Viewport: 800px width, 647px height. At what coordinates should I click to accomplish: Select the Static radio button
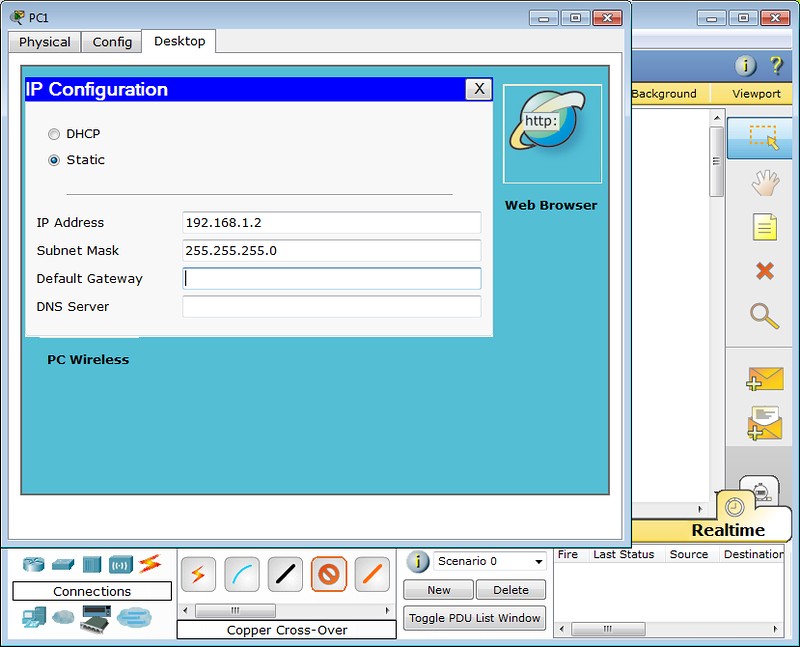(54, 160)
